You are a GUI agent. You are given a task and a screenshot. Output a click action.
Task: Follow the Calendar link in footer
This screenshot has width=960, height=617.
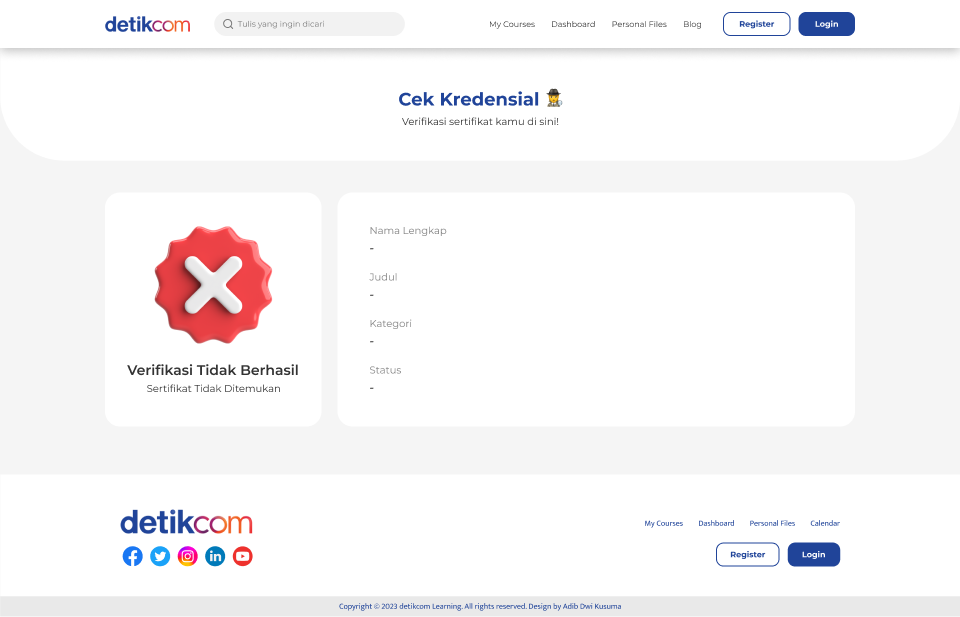(825, 523)
